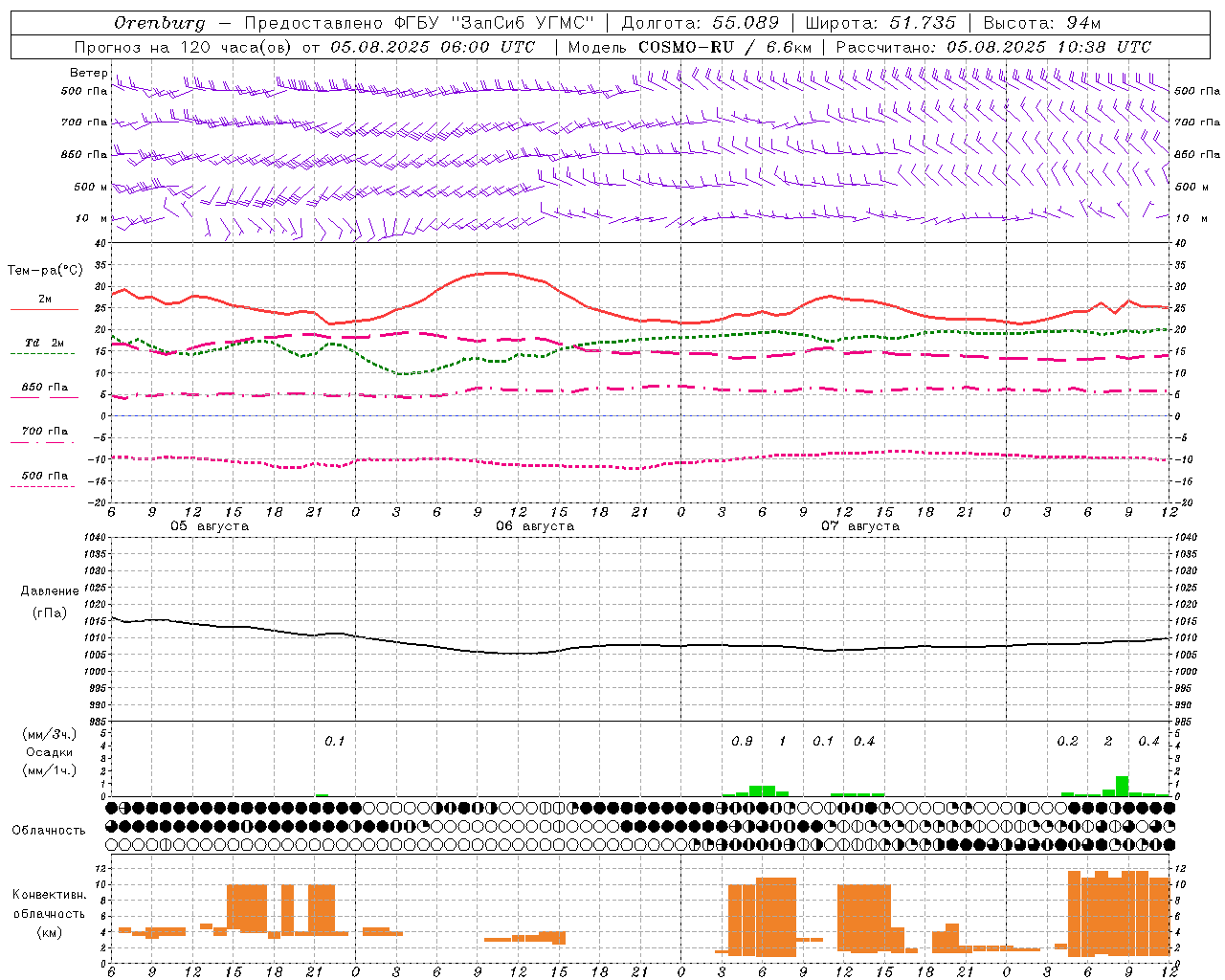The image size is (1225, 980).
Task: Click the "Ветер" wind panel label
Action: tap(88, 73)
